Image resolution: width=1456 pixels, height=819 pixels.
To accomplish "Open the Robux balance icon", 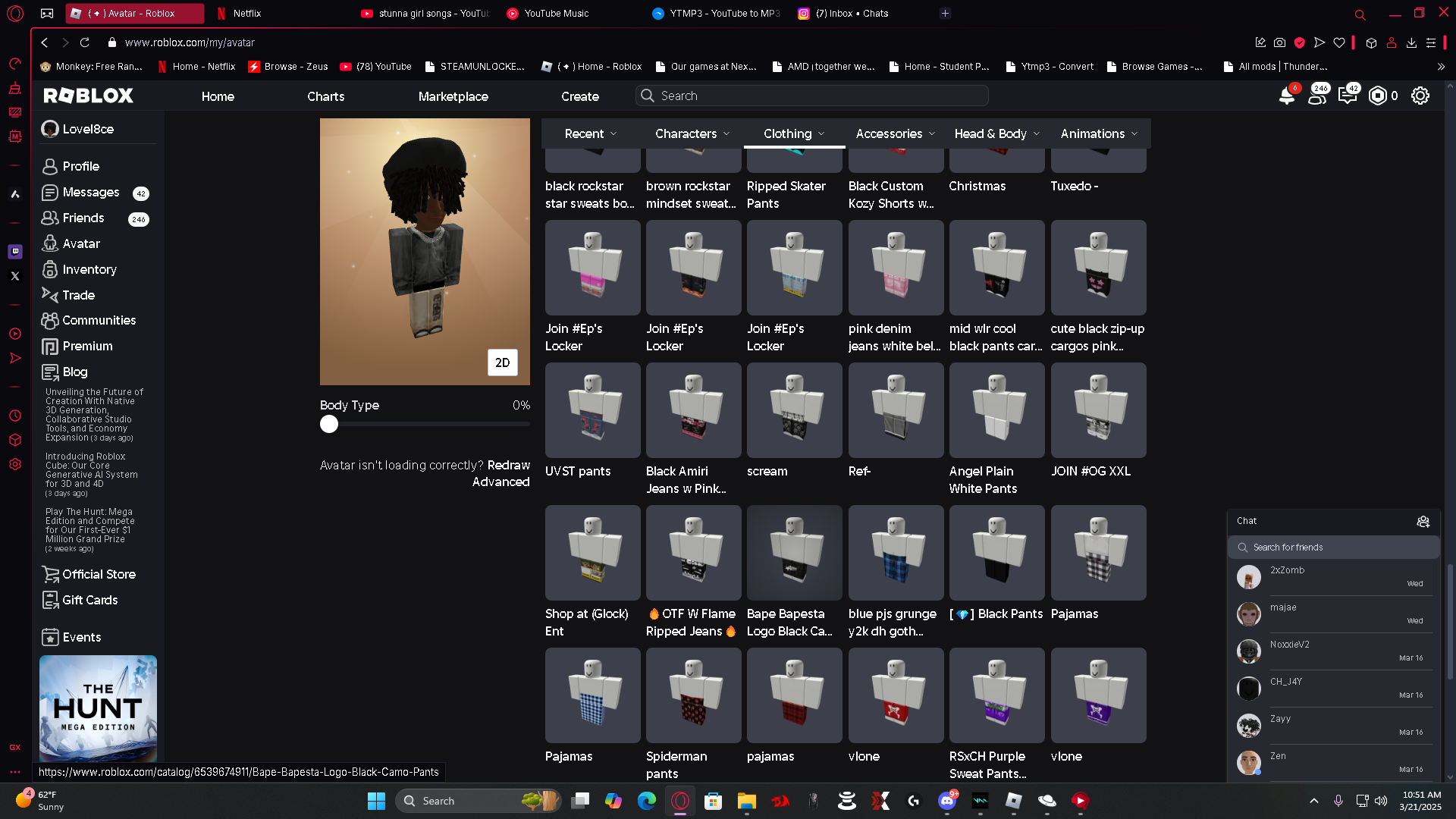I will coord(1377,96).
